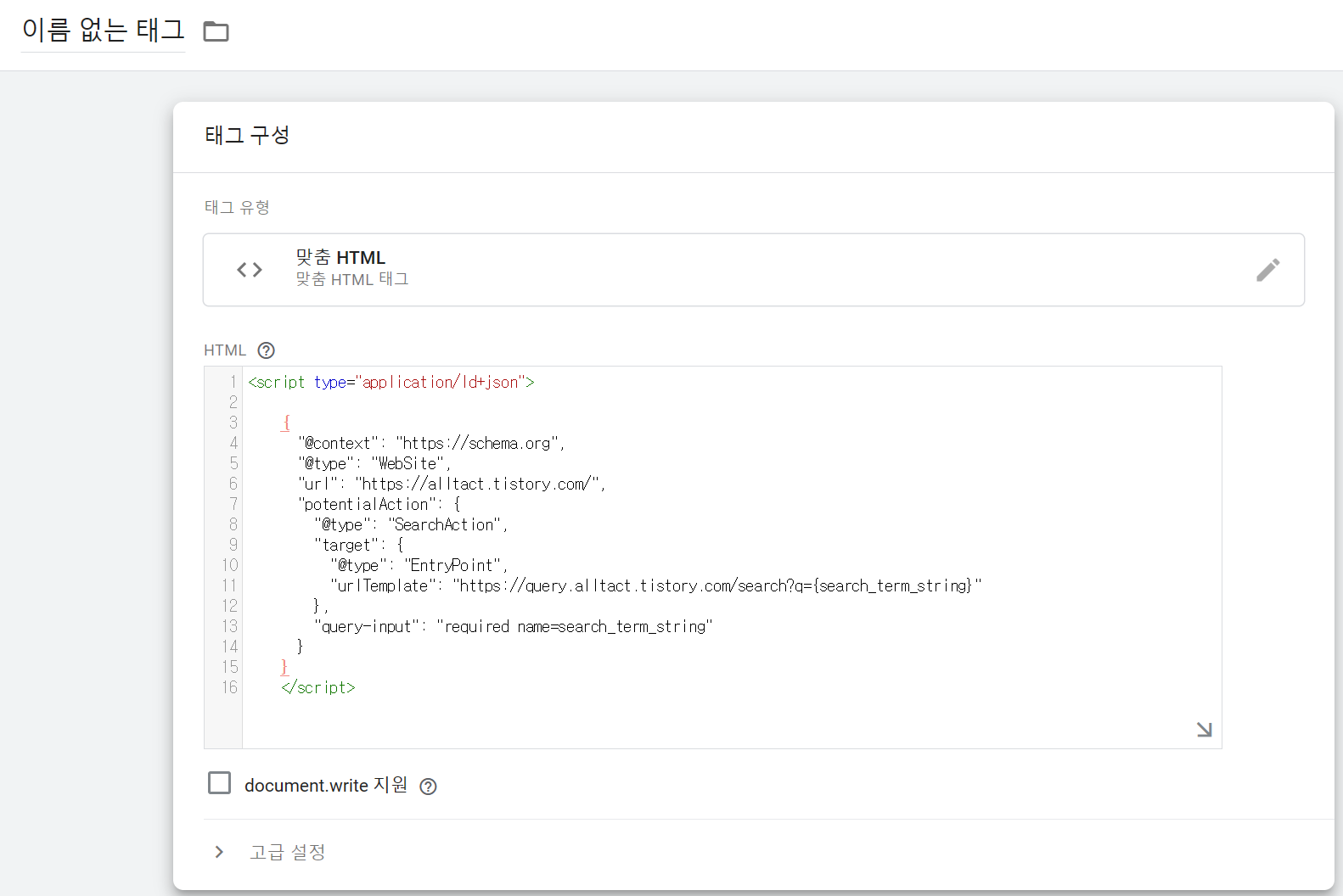Click the 태그 구성 section heading
The width and height of the screenshot is (1343, 896).
(x=247, y=136)
